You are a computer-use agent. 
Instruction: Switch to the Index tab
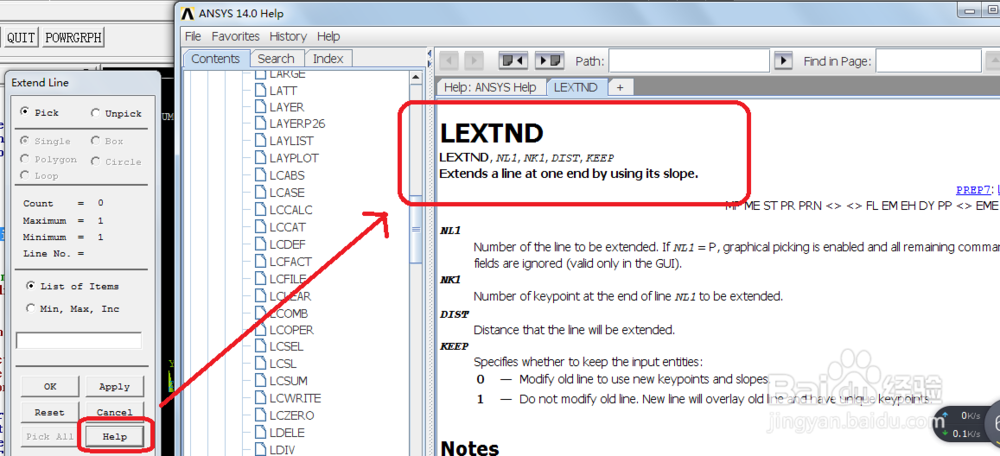coord(328,59)
